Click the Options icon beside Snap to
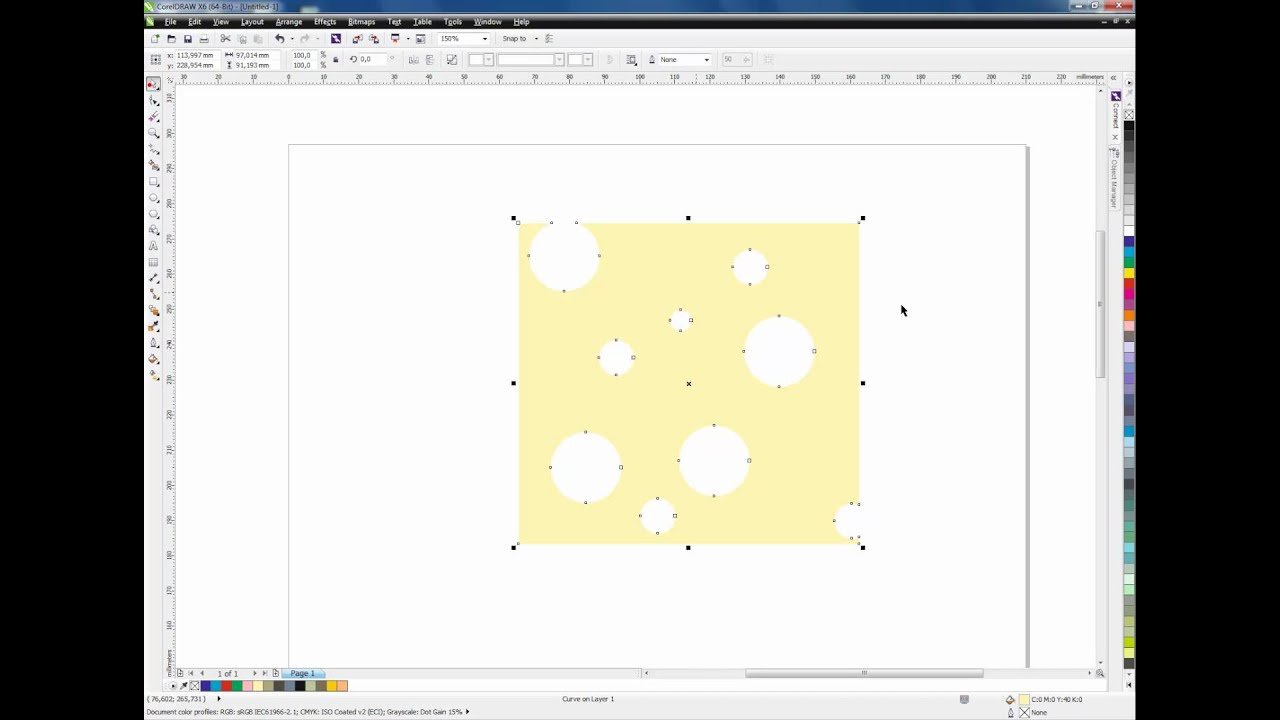This screenshot has width=1280, height=720. coord(549,39)
